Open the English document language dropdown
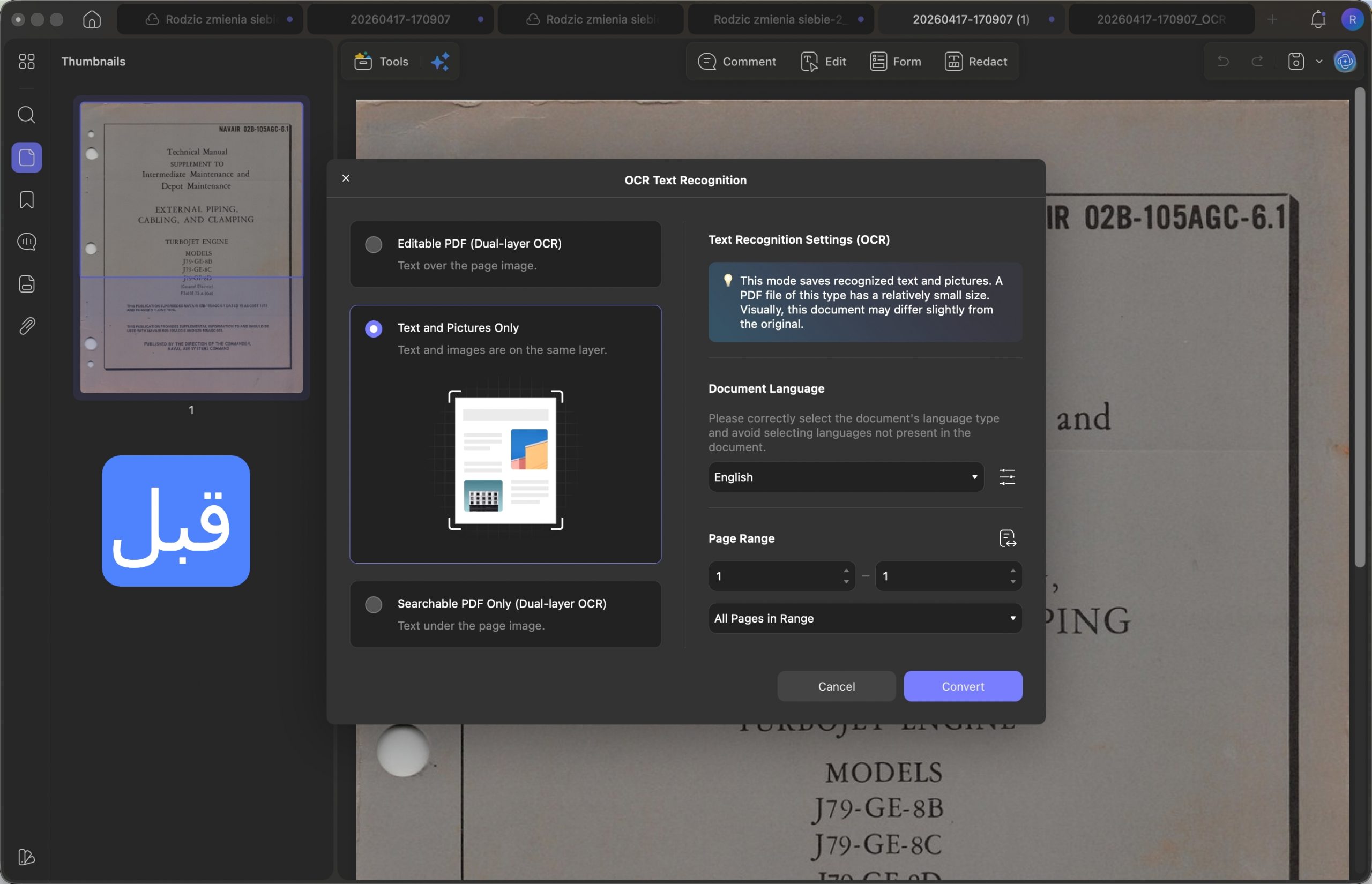Image resolution: width=1372 pixels, height=884 pixels. tap(846, 477)
